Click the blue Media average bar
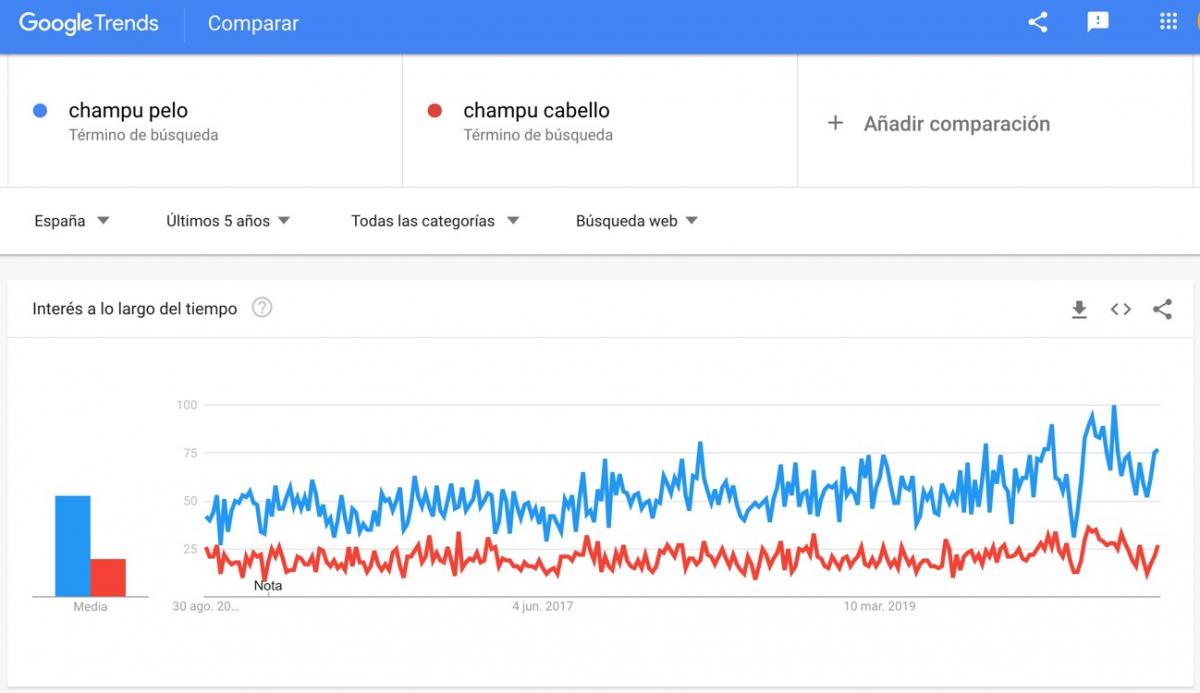Viewport: 1200px width, 693px height. coord(72,546)
